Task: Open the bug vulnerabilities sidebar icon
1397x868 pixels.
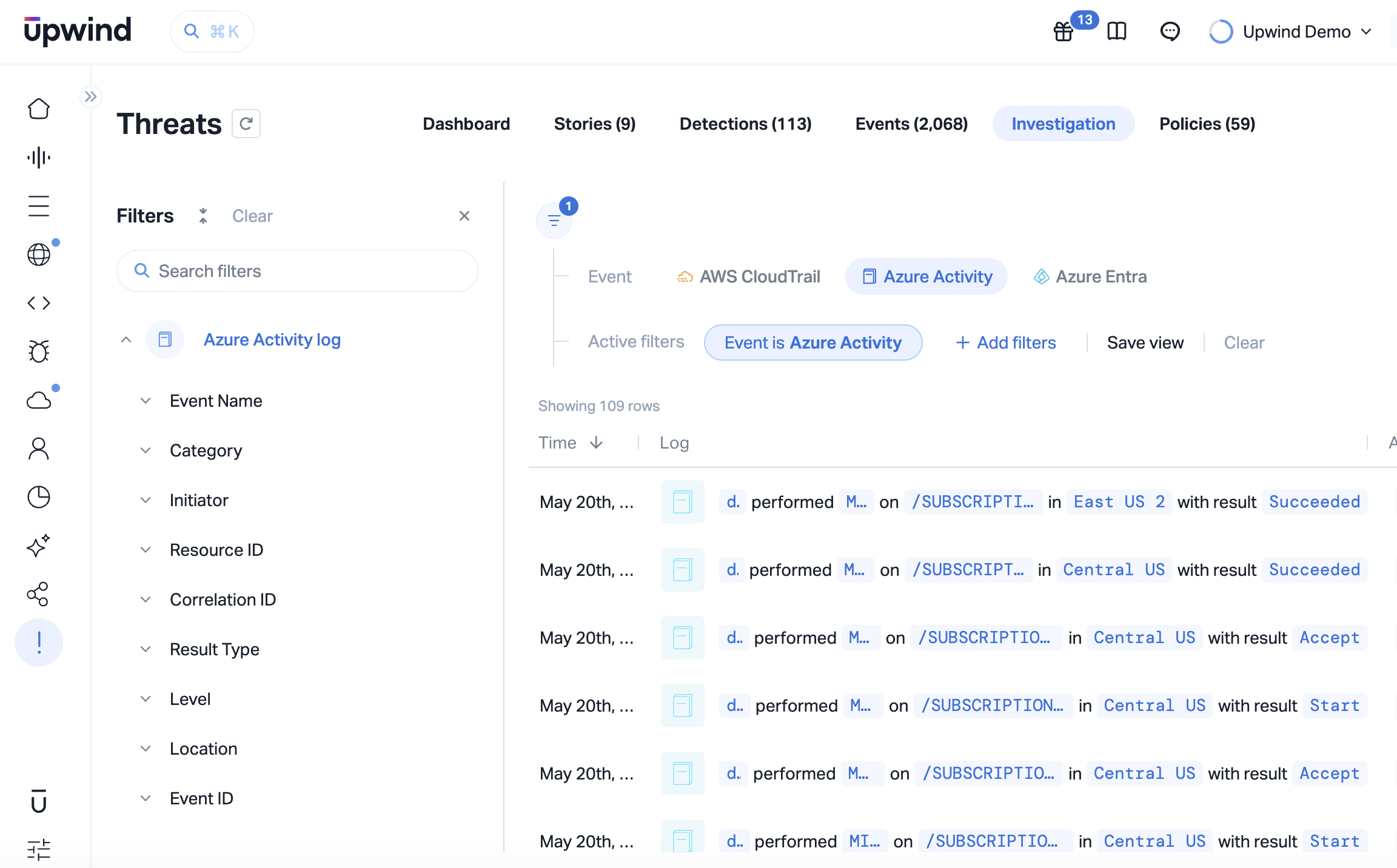Action: pos(39,352)
